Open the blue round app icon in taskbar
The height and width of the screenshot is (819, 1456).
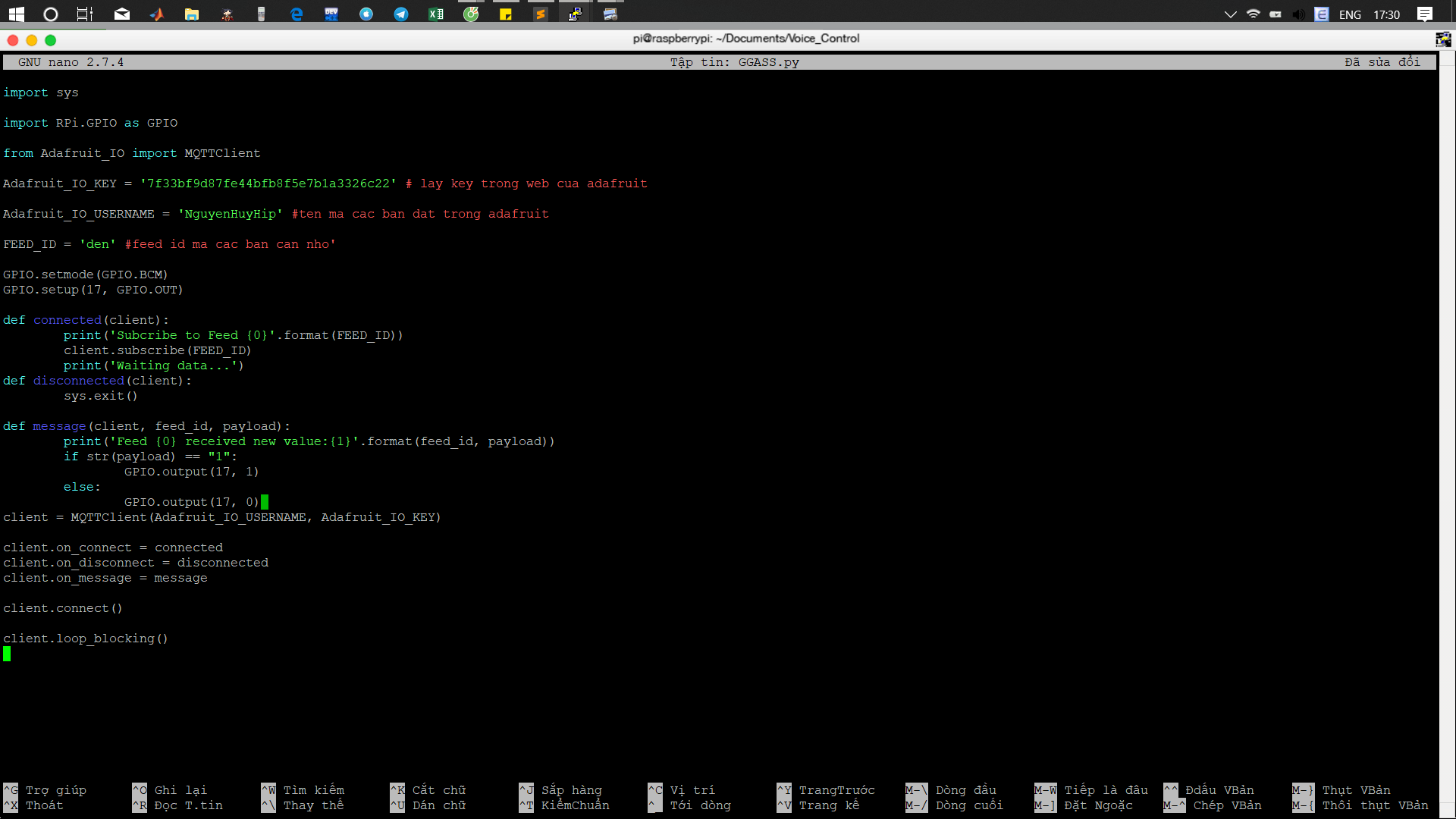click(366, 14)
